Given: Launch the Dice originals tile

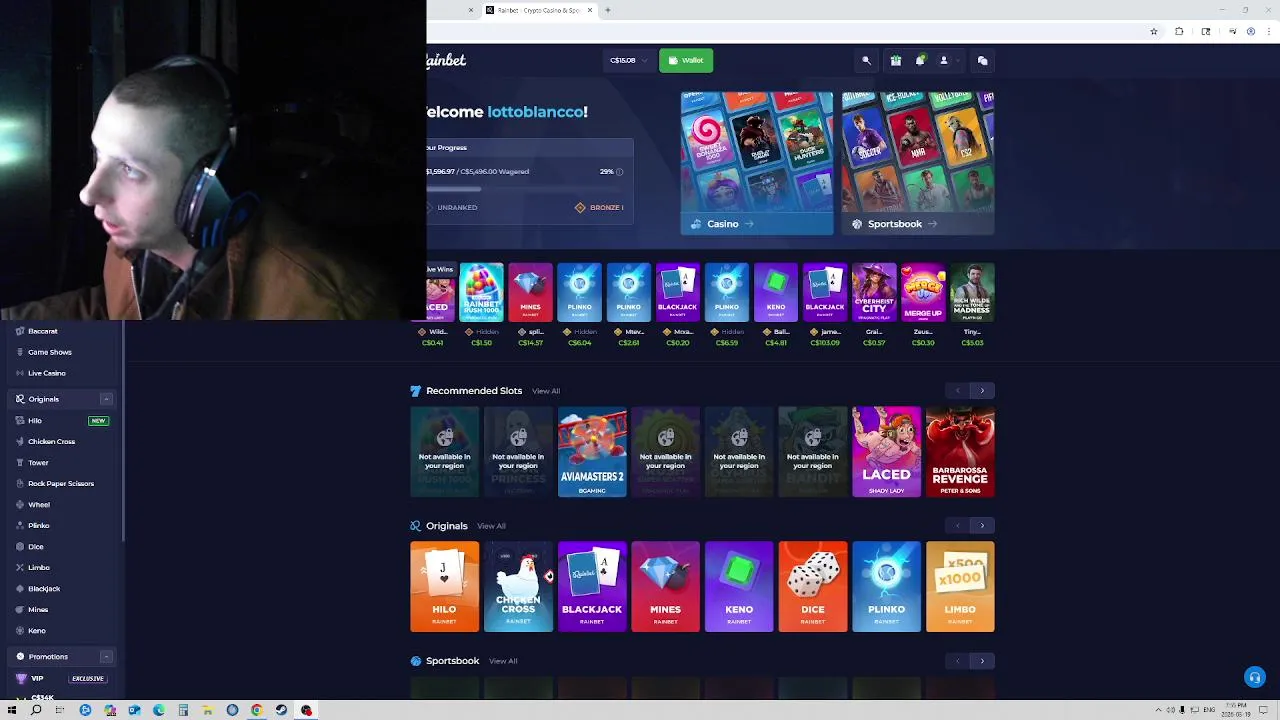Looking at the screenshot, I should (813, 587).
